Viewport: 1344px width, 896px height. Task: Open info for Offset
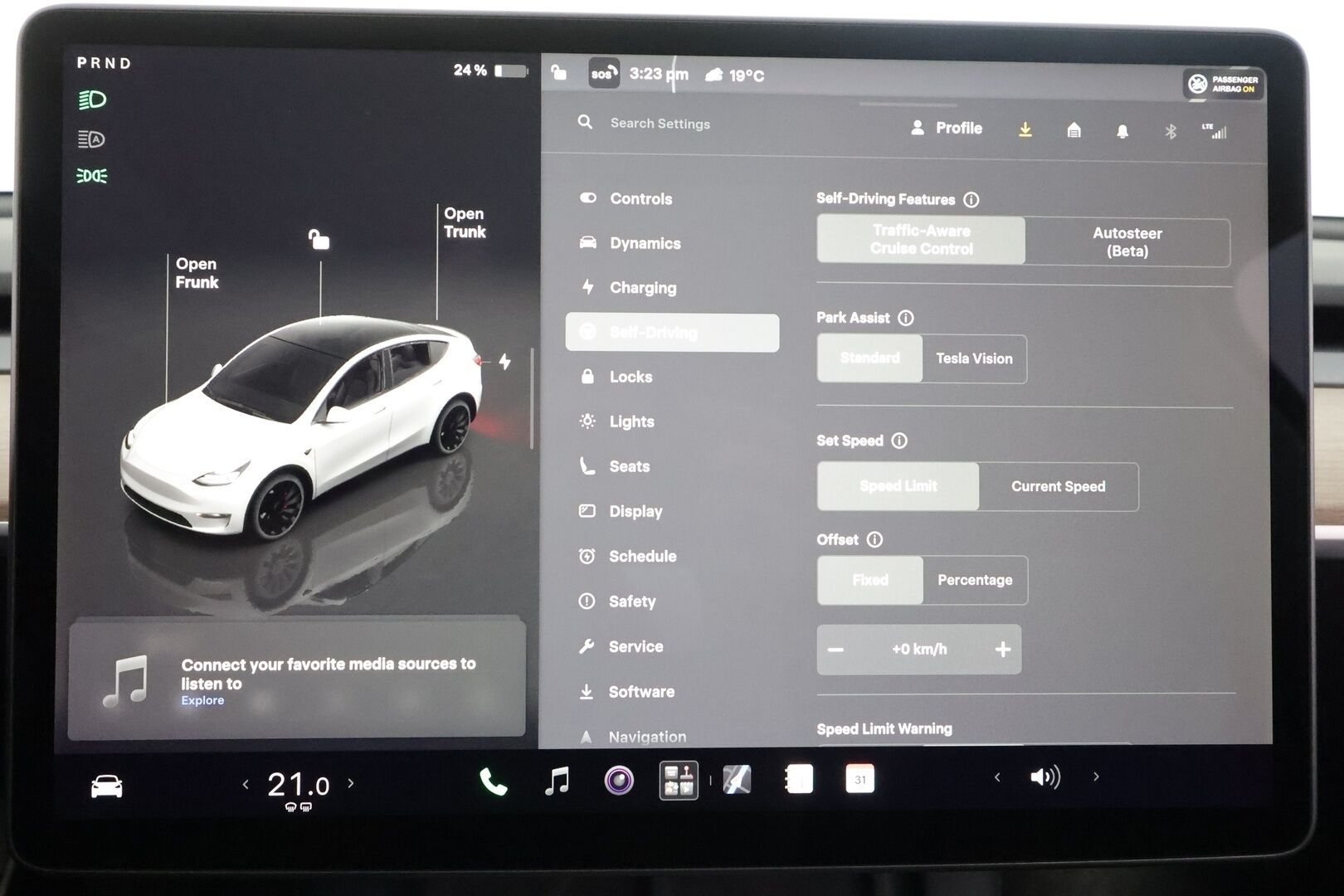[874, 539]
